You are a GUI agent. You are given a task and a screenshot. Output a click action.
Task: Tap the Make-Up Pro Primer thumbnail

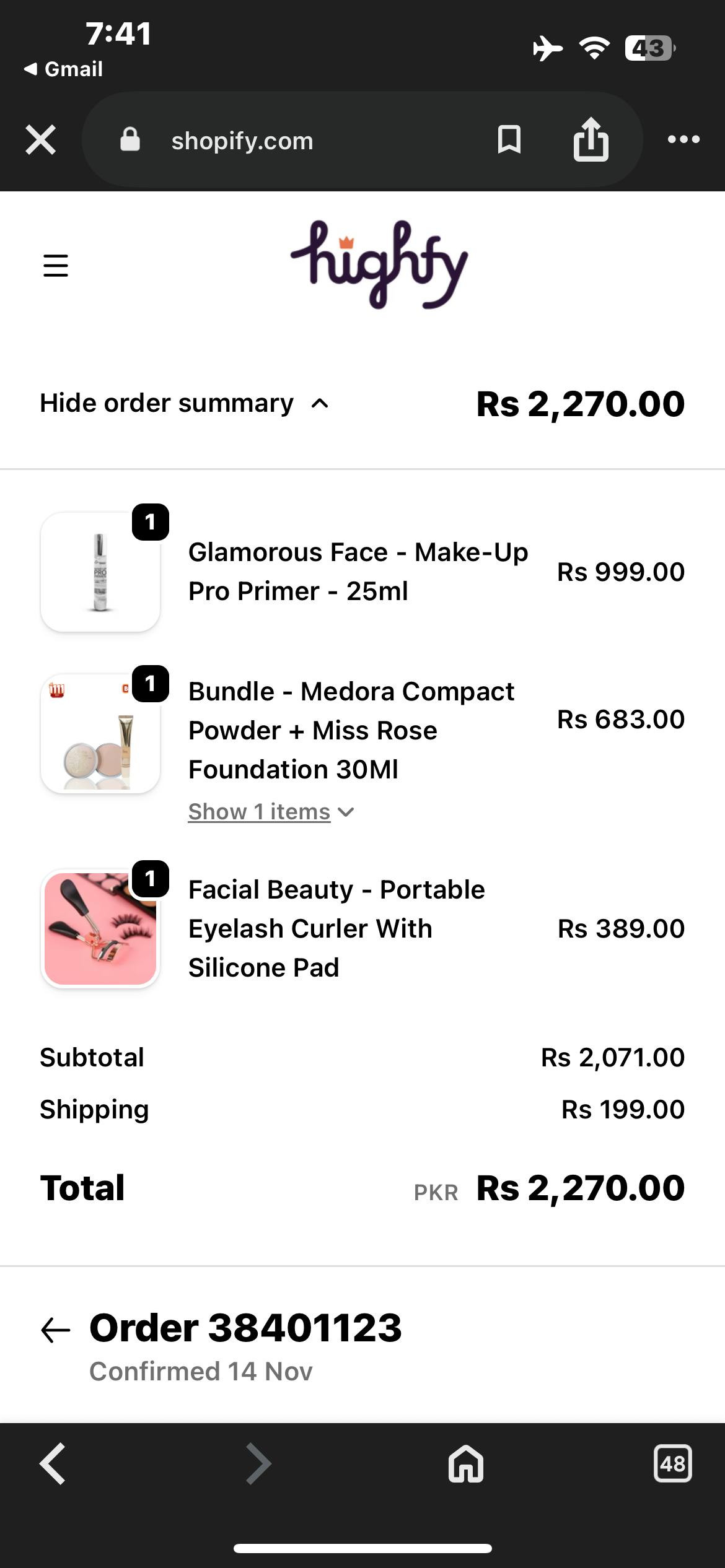[100, 572]
